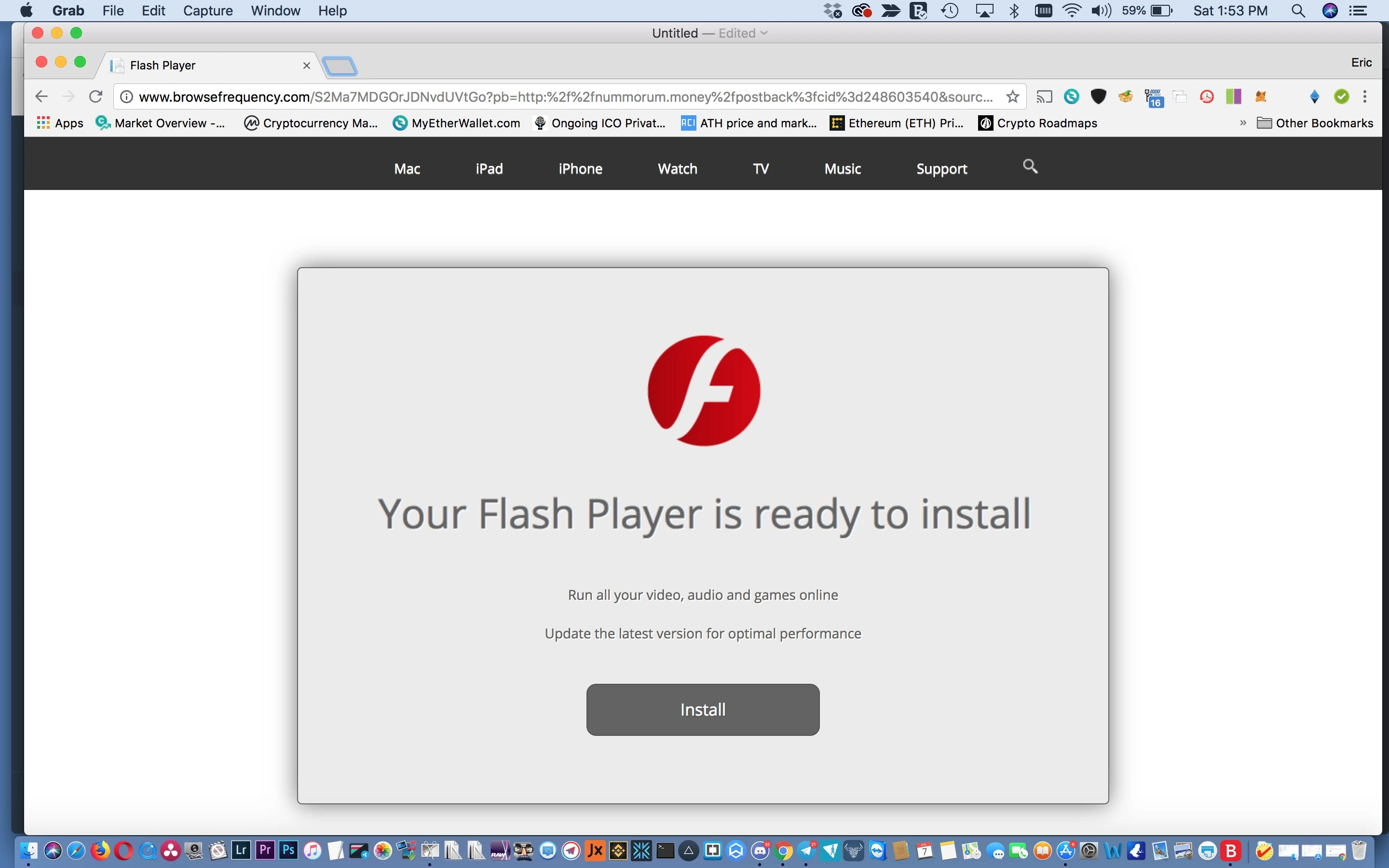The image size is (1389, 868).
Task: Select the Support navigation item
Action: point(941,169)
